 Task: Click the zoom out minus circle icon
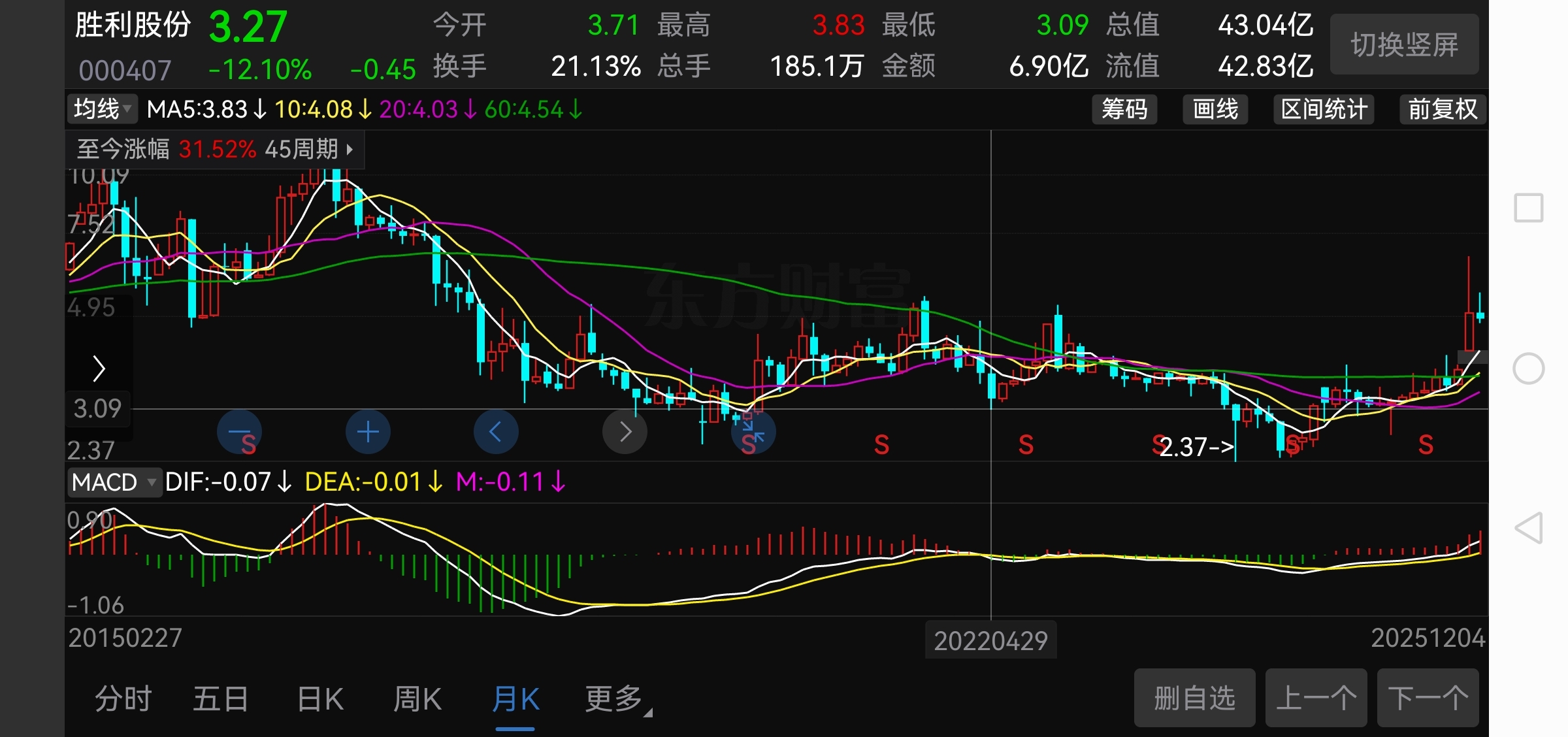click(x=239, y=432)
